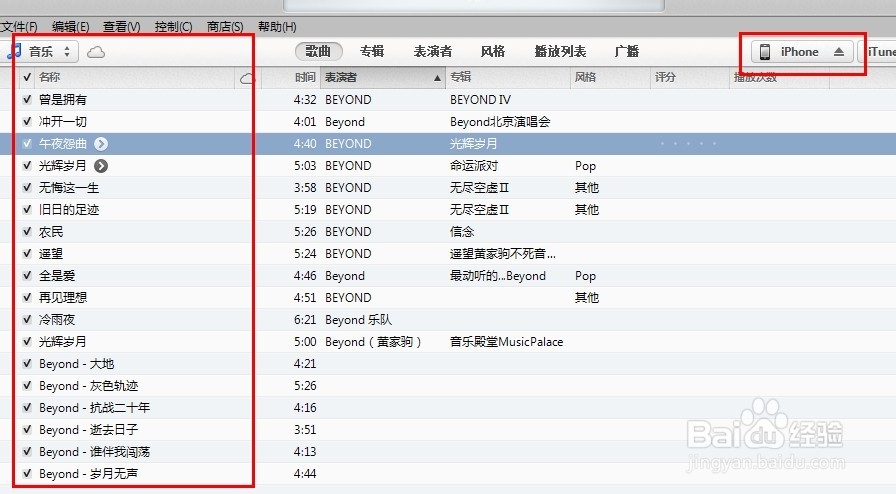
Task: Toggle the checkbox for 旧日的足迹
Action: coord(27,209)
